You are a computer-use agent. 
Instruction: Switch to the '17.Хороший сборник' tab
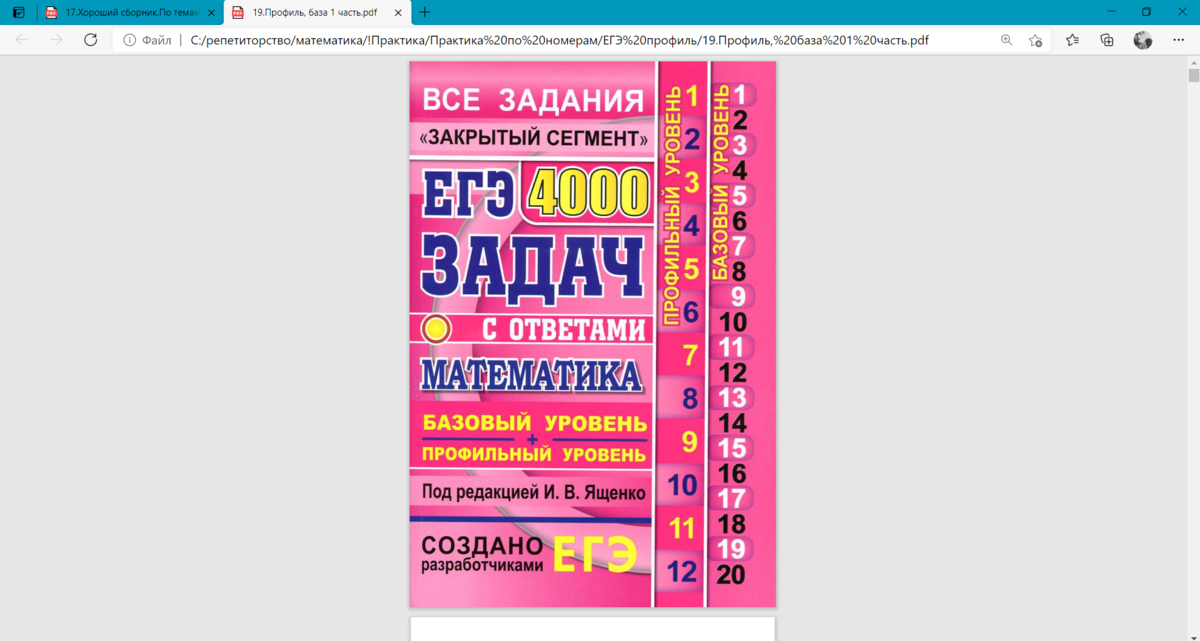130,13
